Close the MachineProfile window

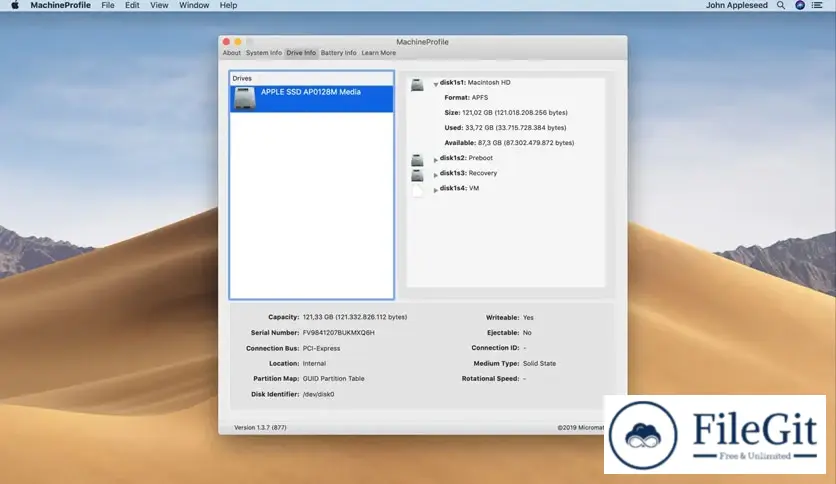click(226, 42)
